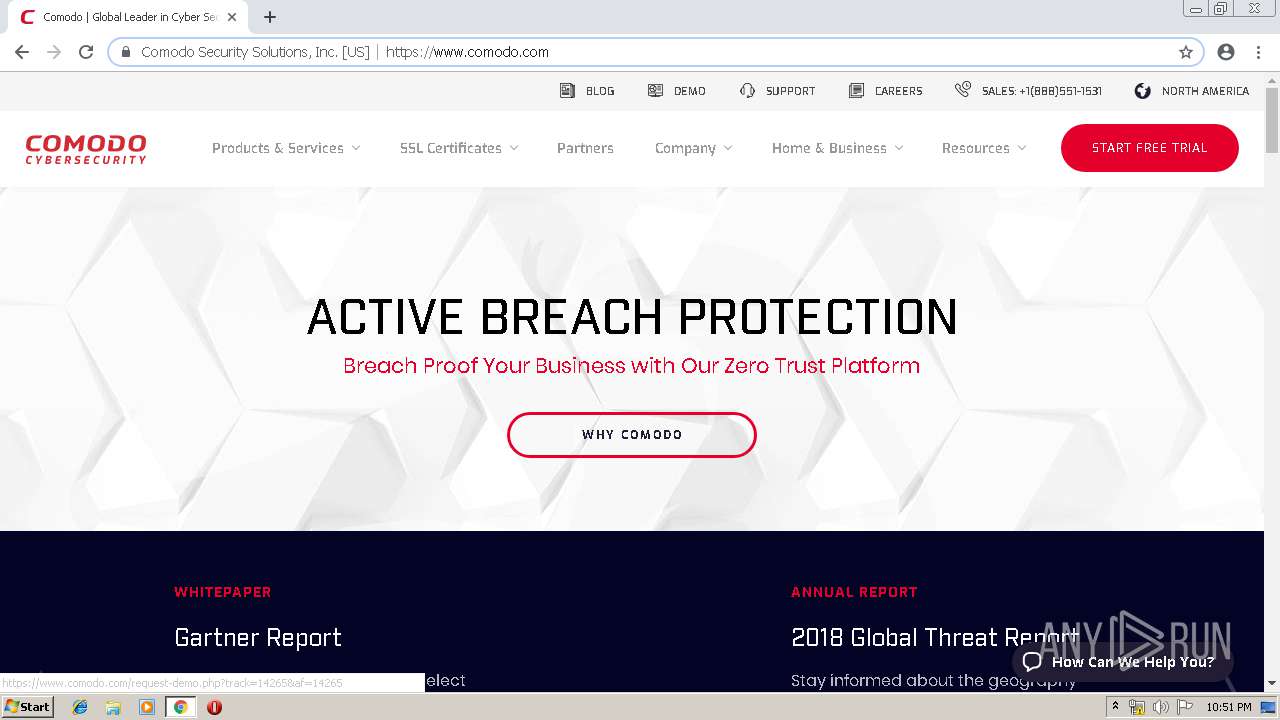
Task: Click the secure padlock icon in the address bar
Action: tap(126, 52)
